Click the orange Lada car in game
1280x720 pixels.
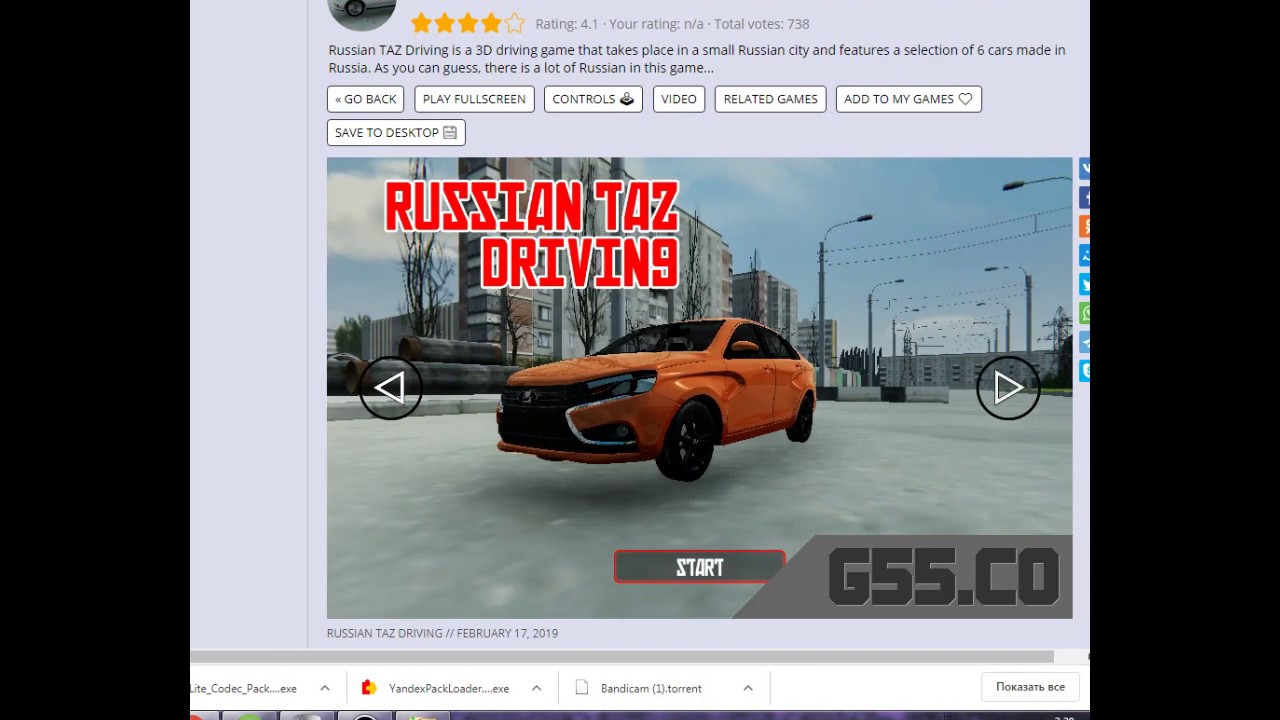coord(656,398)
